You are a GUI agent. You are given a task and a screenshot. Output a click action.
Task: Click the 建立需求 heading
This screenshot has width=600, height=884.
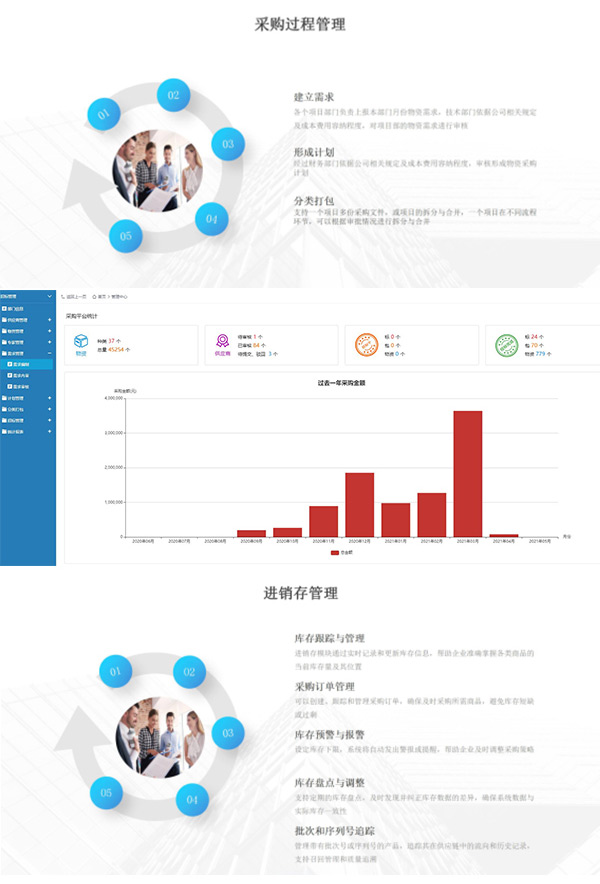pyautogui.click(x=313, y=97)
